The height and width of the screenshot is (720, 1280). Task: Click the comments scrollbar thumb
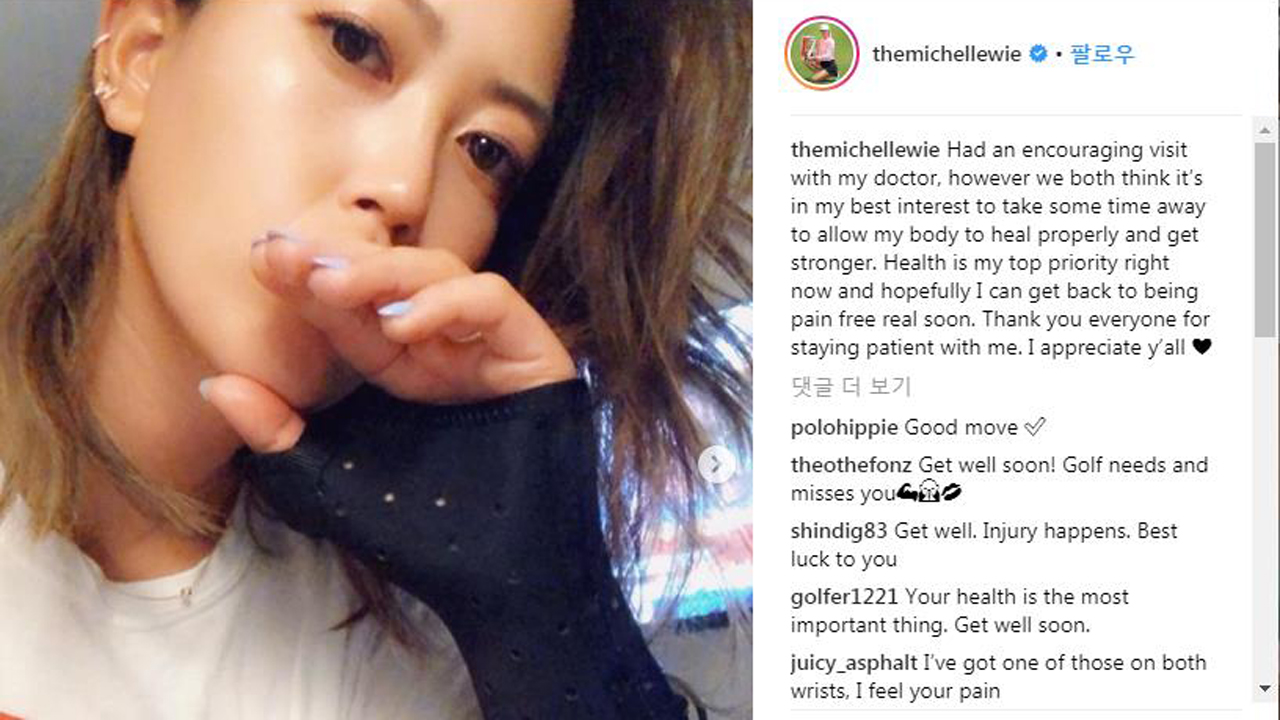(1265, 240)
